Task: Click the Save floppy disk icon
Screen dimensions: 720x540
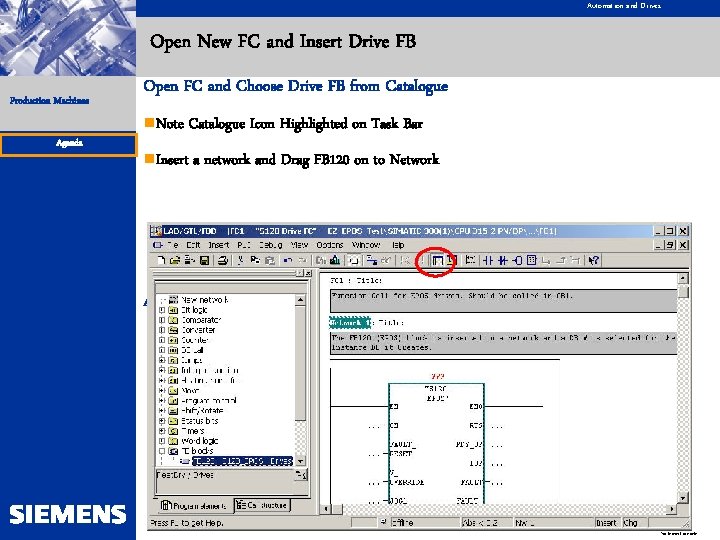Action: (204, 260)
